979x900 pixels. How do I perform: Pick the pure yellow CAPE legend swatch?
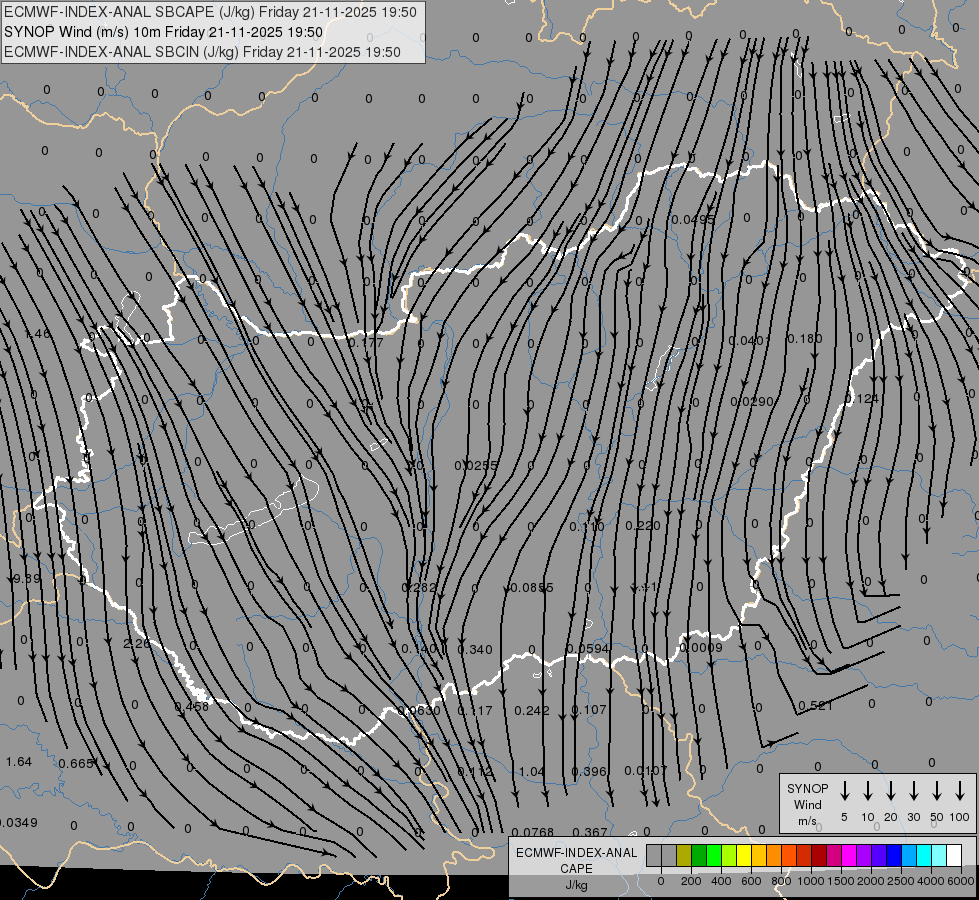(x=744, y=855)
